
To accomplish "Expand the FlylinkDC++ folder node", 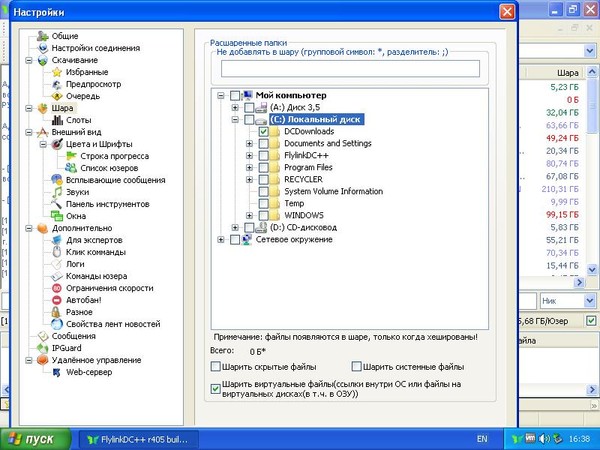I will pos(249,156).
